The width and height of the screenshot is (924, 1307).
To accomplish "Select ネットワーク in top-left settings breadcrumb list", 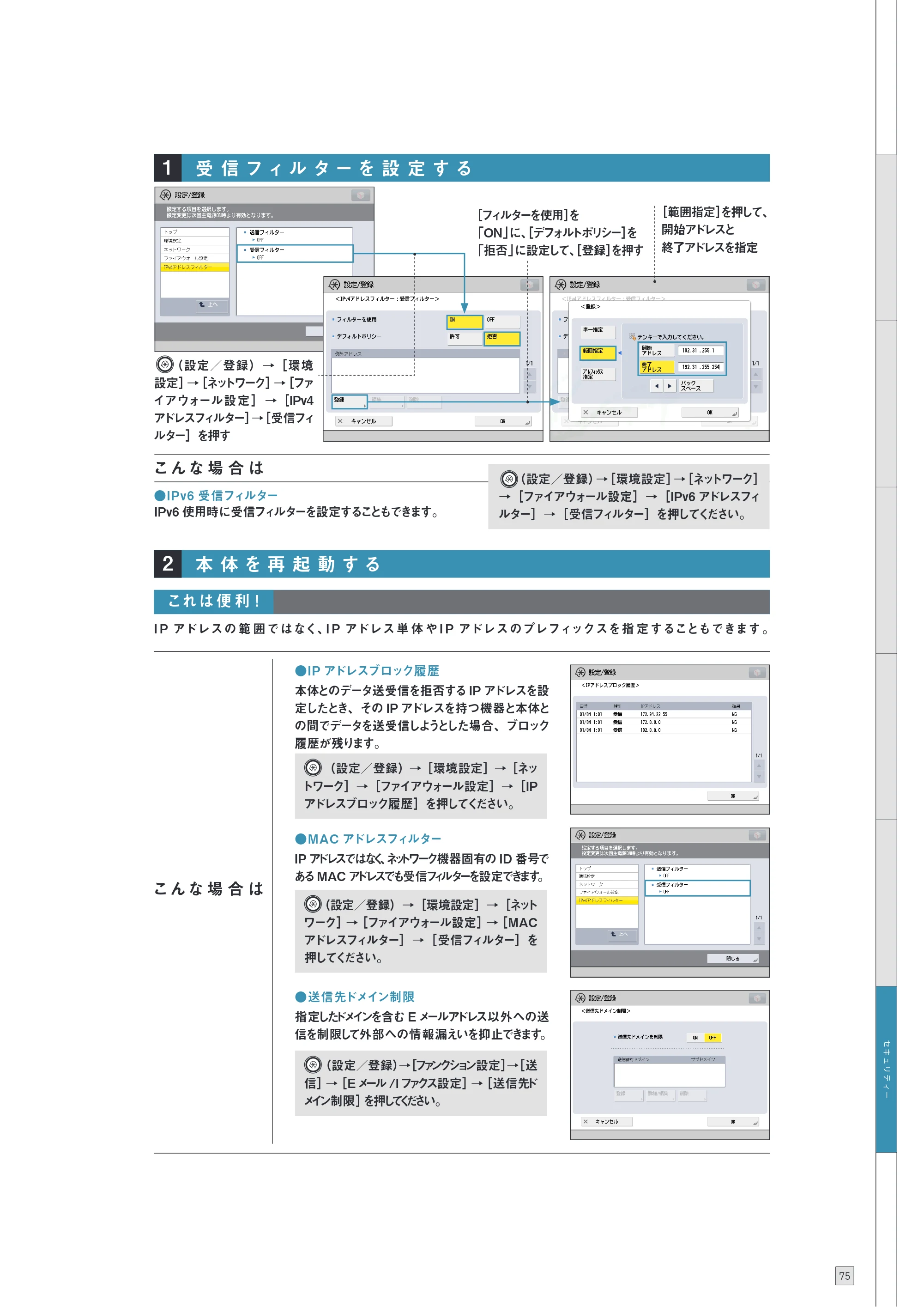I will coord(194,249).
